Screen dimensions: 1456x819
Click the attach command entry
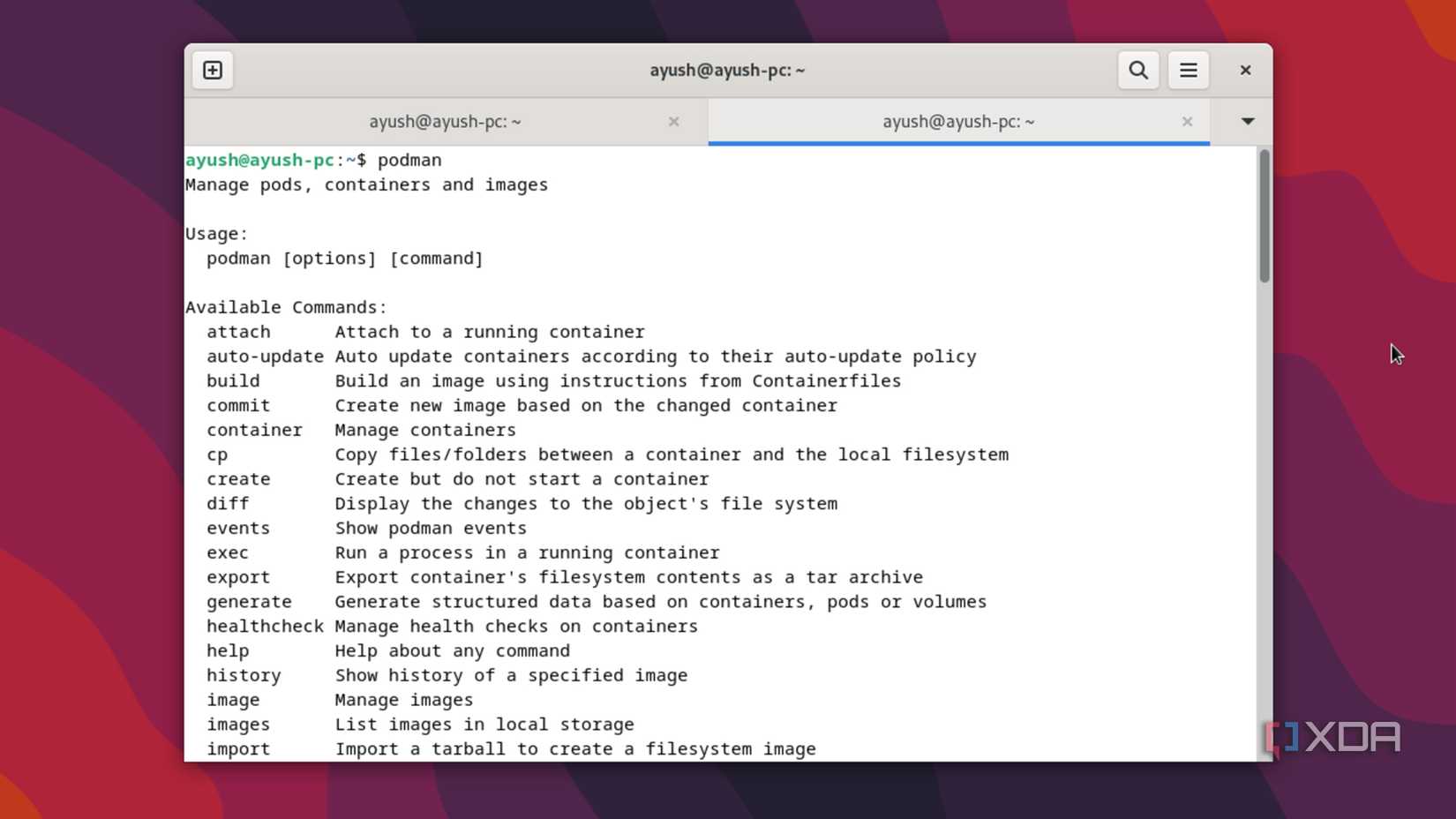point(237,332)
